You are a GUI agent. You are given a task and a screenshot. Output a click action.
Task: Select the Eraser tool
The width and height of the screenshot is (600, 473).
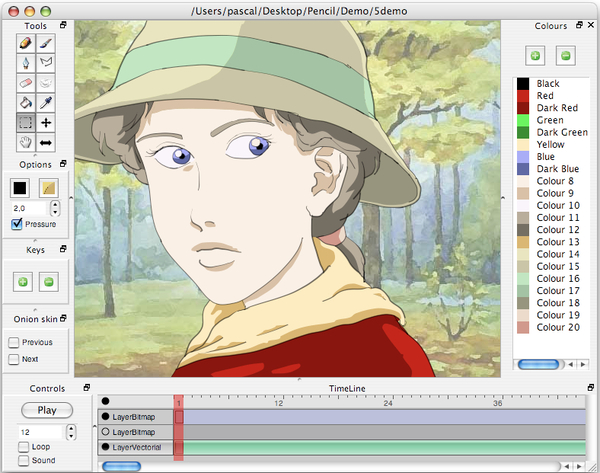point(24,81)
